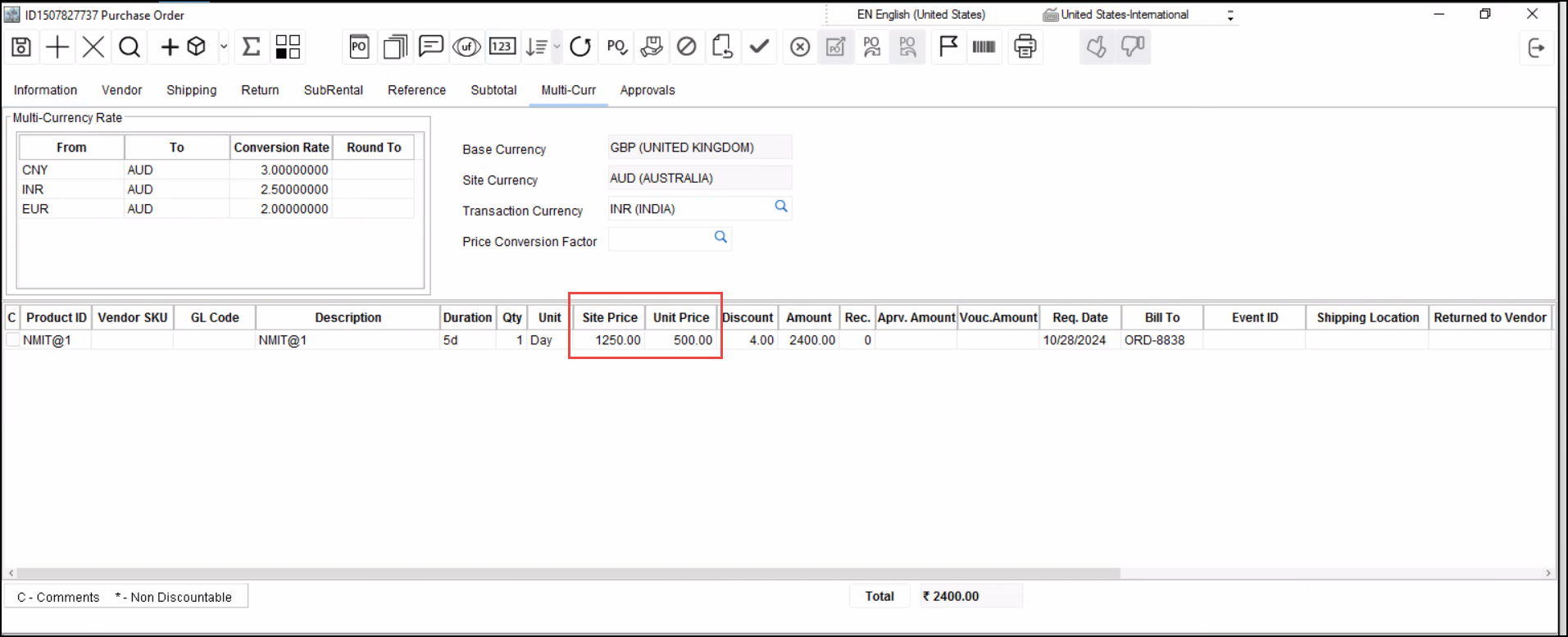Click the exit door arrow icon
1568x637 pixels.
[x=1536, y=48]
